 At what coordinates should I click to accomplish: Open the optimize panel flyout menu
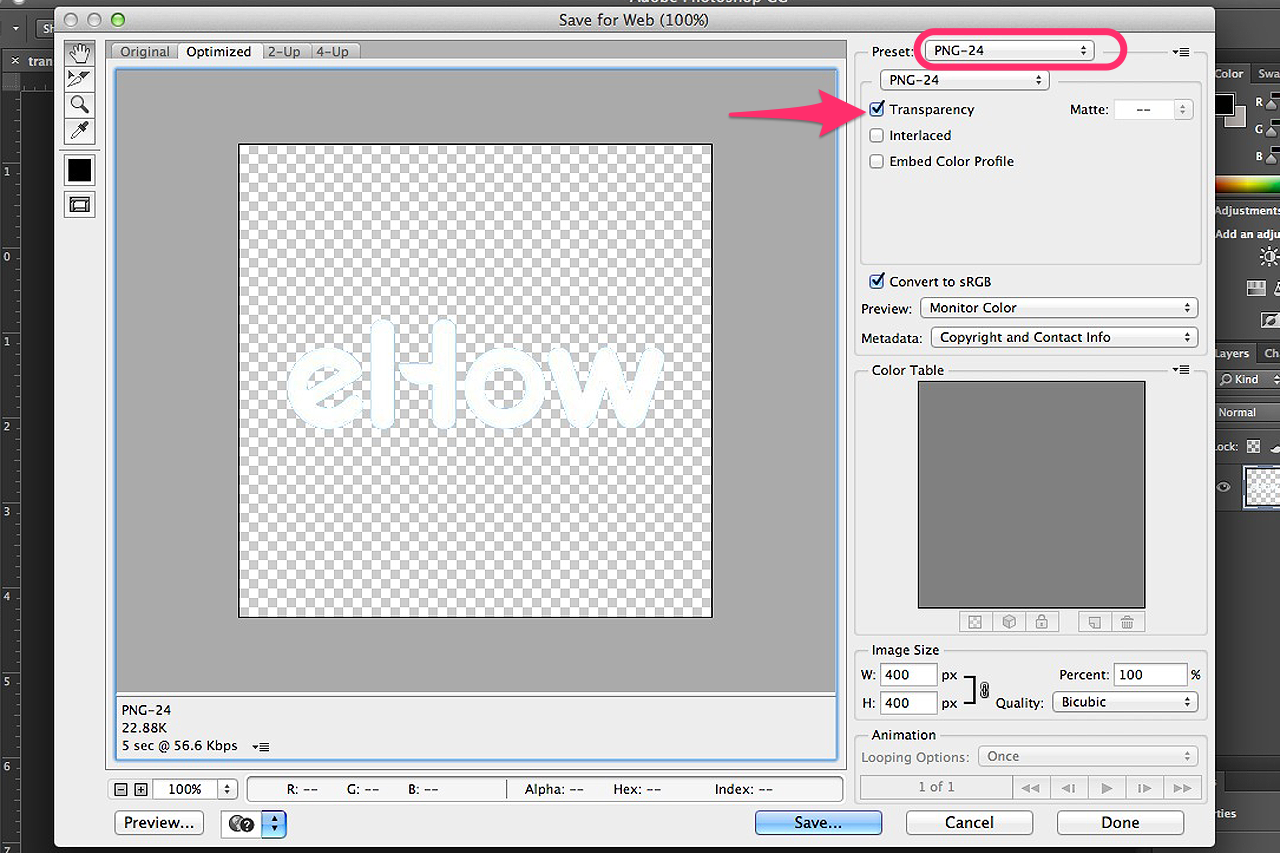click(x=1181, y=51)
